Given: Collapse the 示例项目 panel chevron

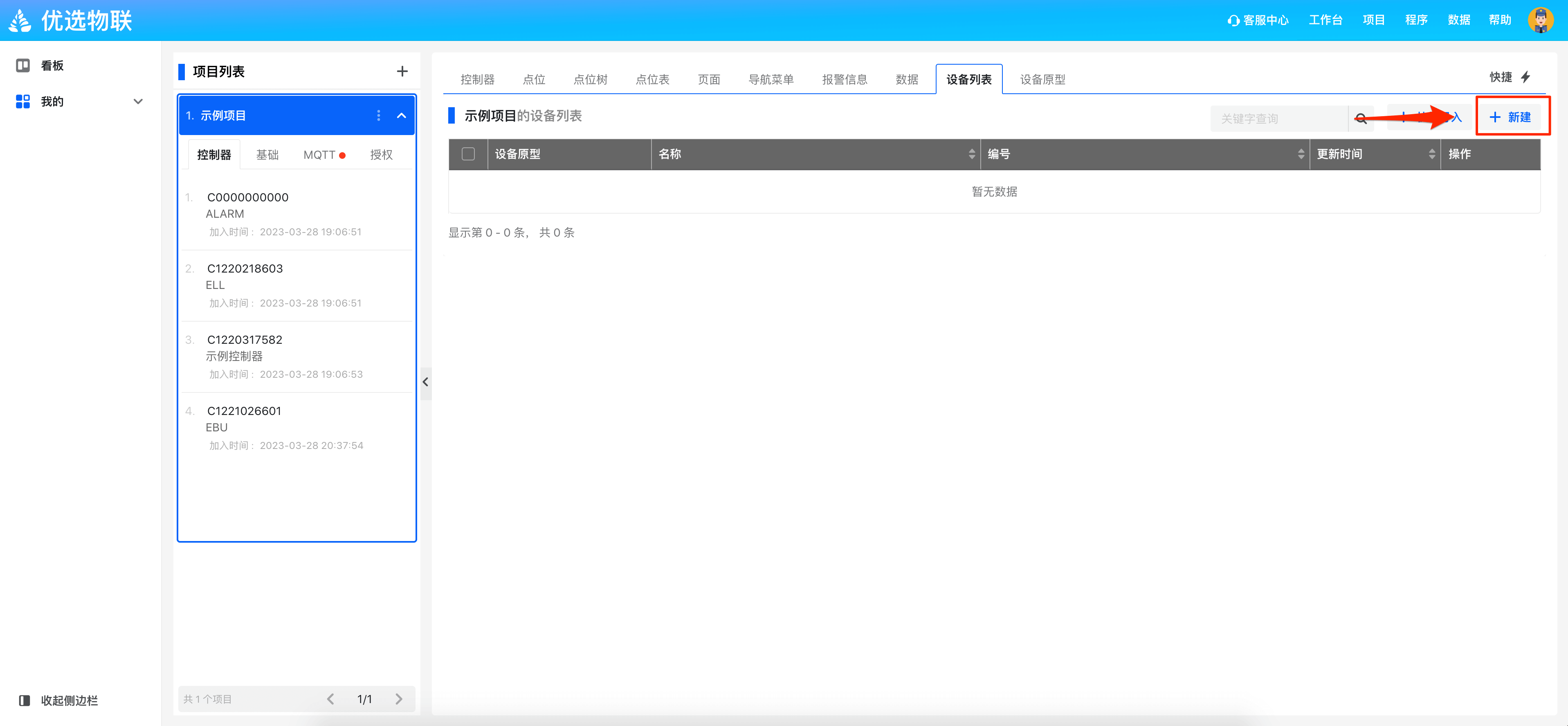Looking at the screenshot, I should tap(402, 116).
